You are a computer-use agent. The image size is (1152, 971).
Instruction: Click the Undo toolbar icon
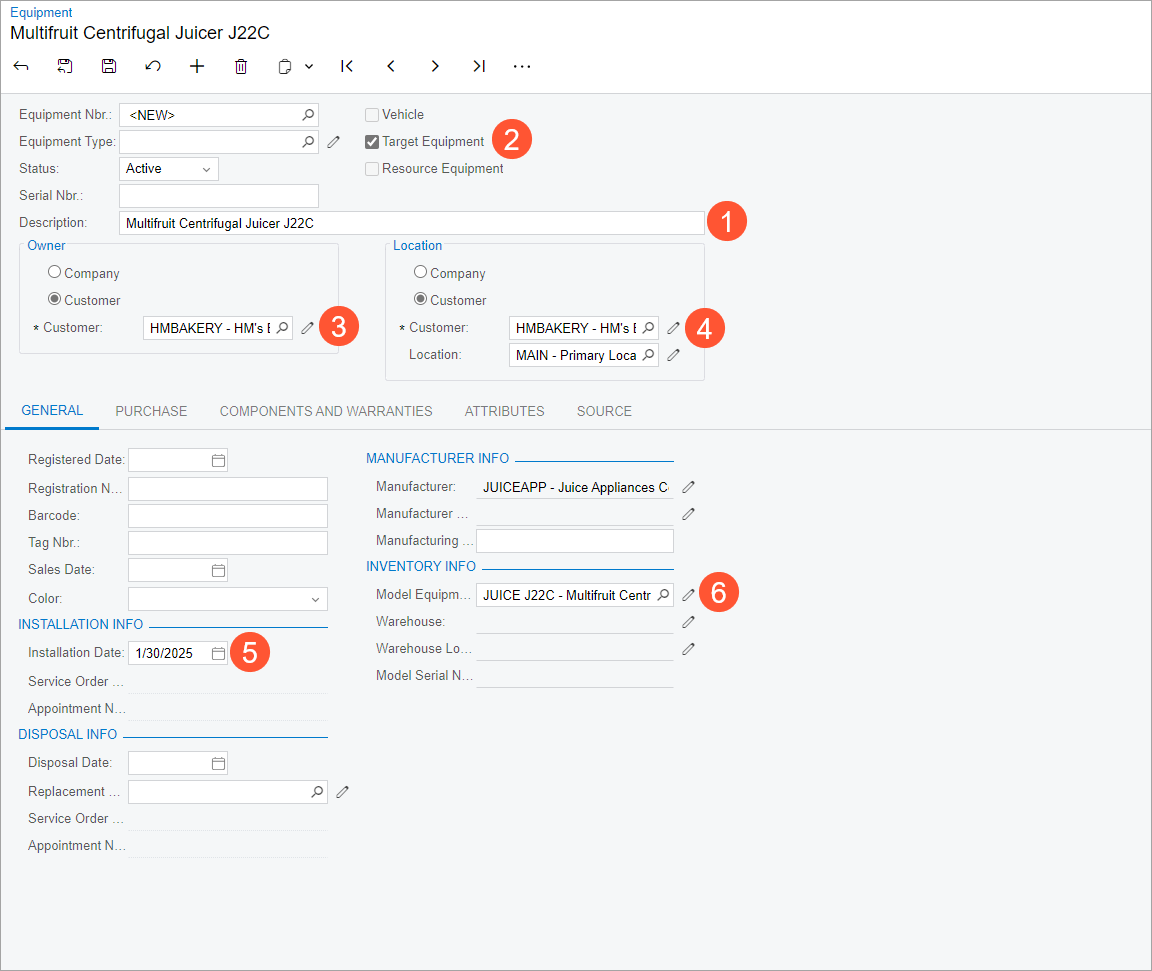pos(153,66)
